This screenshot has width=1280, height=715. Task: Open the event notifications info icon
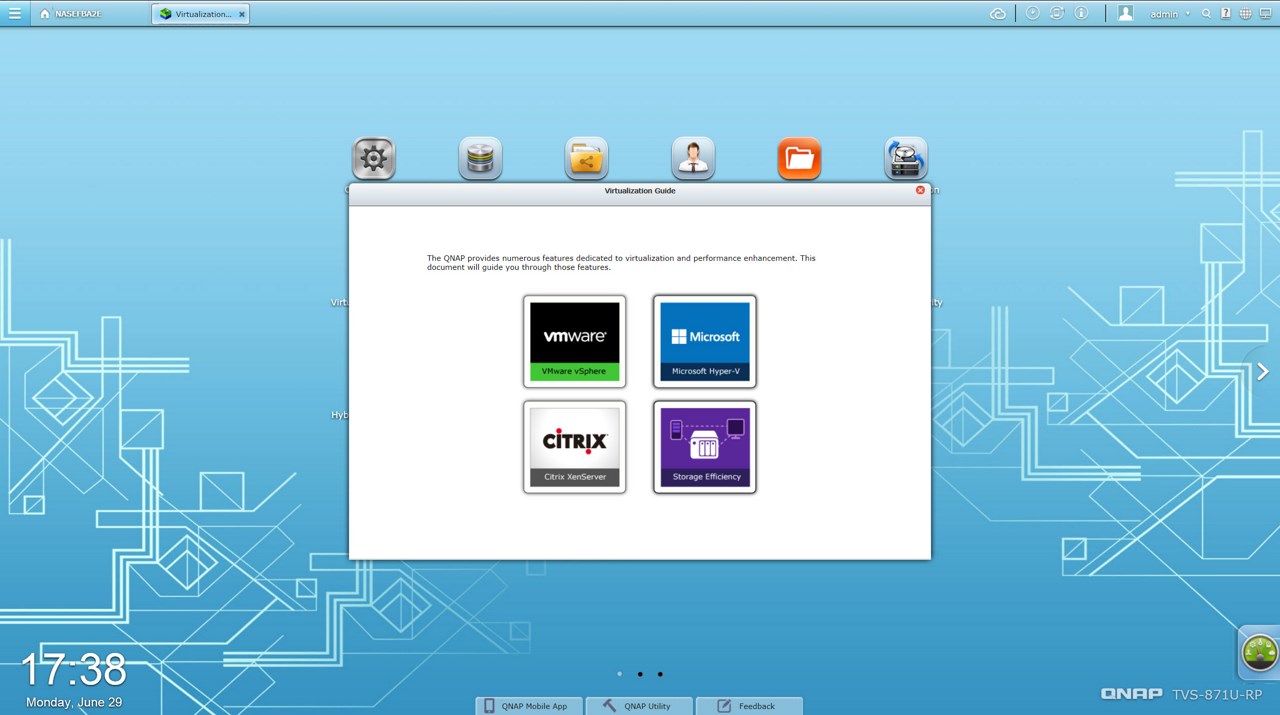click(x=1081, y=13)
